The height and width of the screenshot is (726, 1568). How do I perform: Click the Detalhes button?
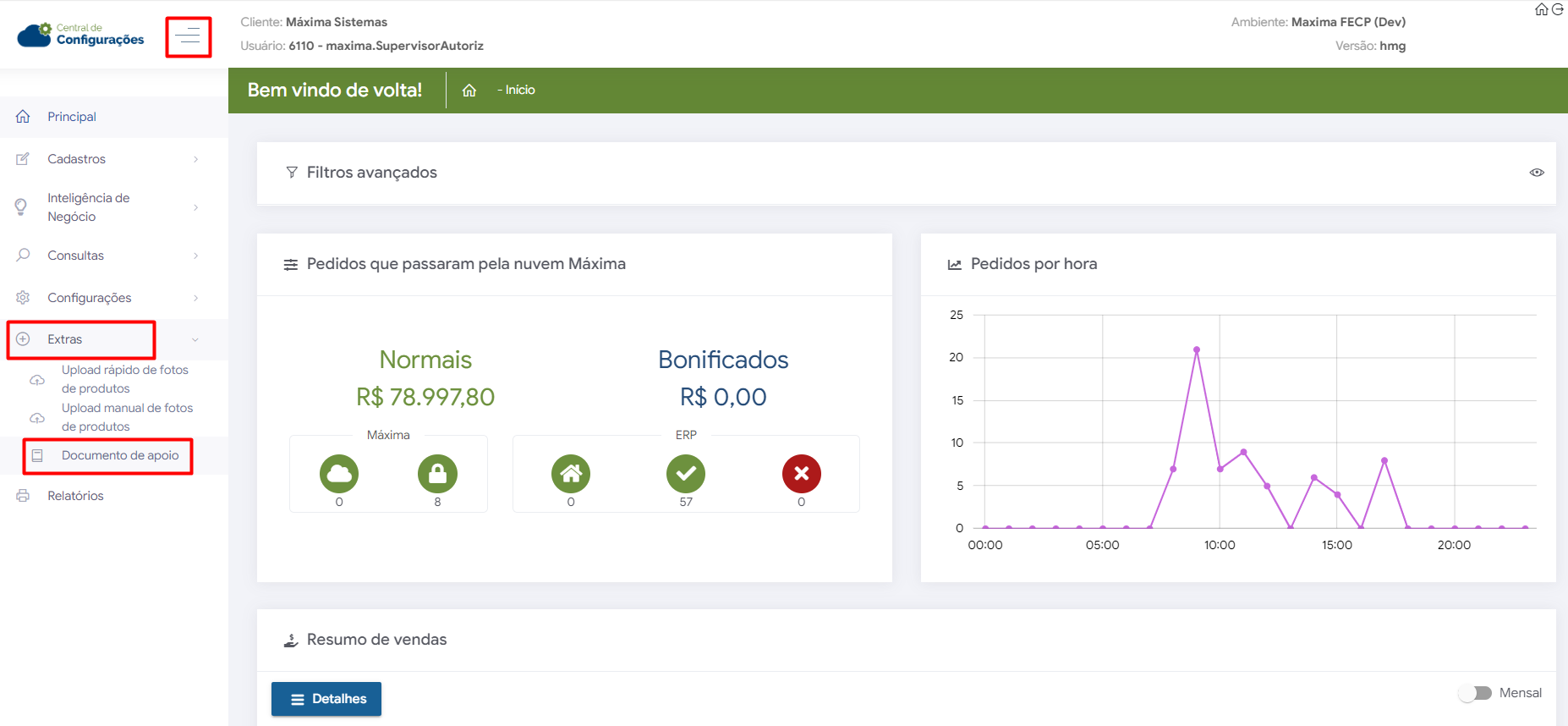(x=326, y=699)
